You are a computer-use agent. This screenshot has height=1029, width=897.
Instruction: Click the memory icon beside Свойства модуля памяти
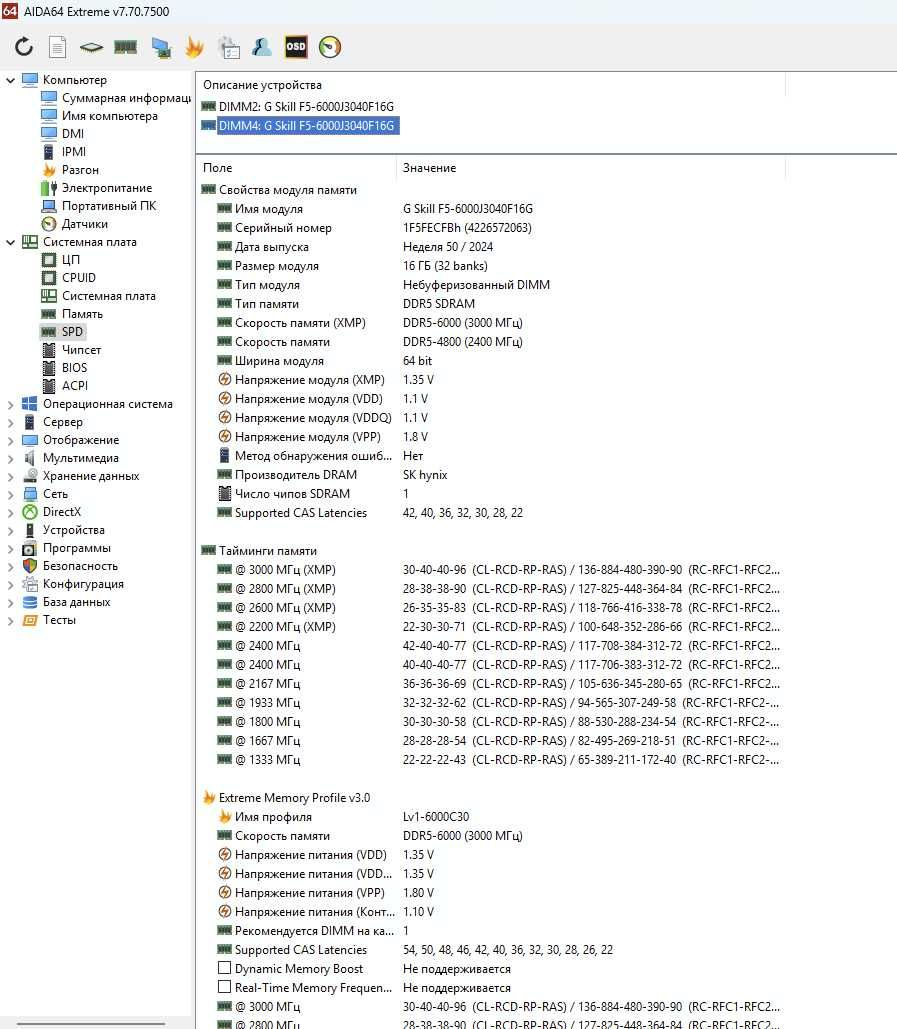pyautogui.click(x=209, y=190)
